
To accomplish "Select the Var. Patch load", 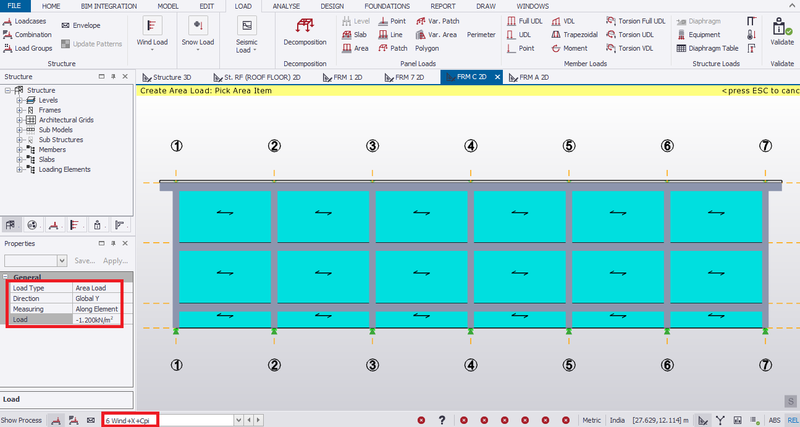I will pyautogui.click(x=437, y=21).
